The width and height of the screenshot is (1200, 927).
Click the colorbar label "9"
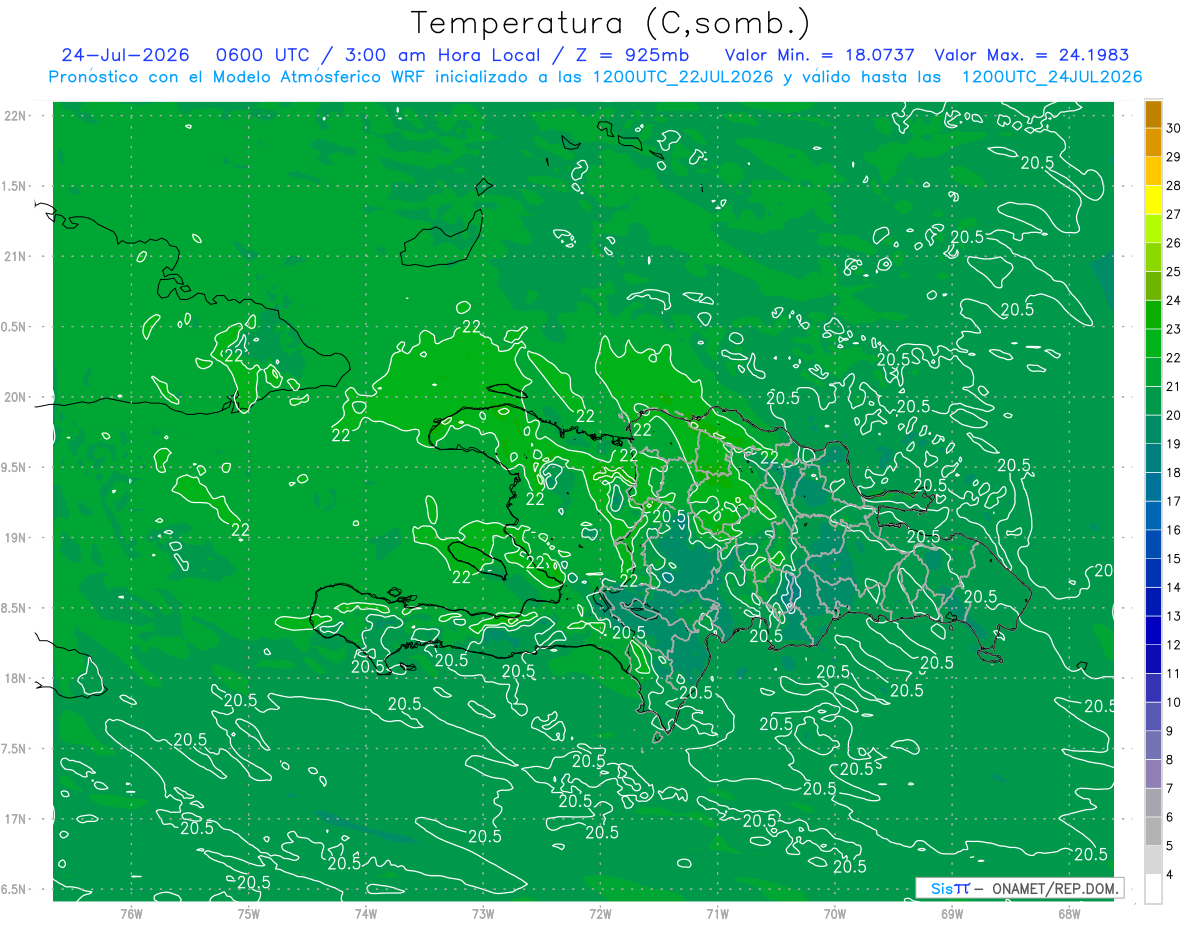(x=1170, y=731)
